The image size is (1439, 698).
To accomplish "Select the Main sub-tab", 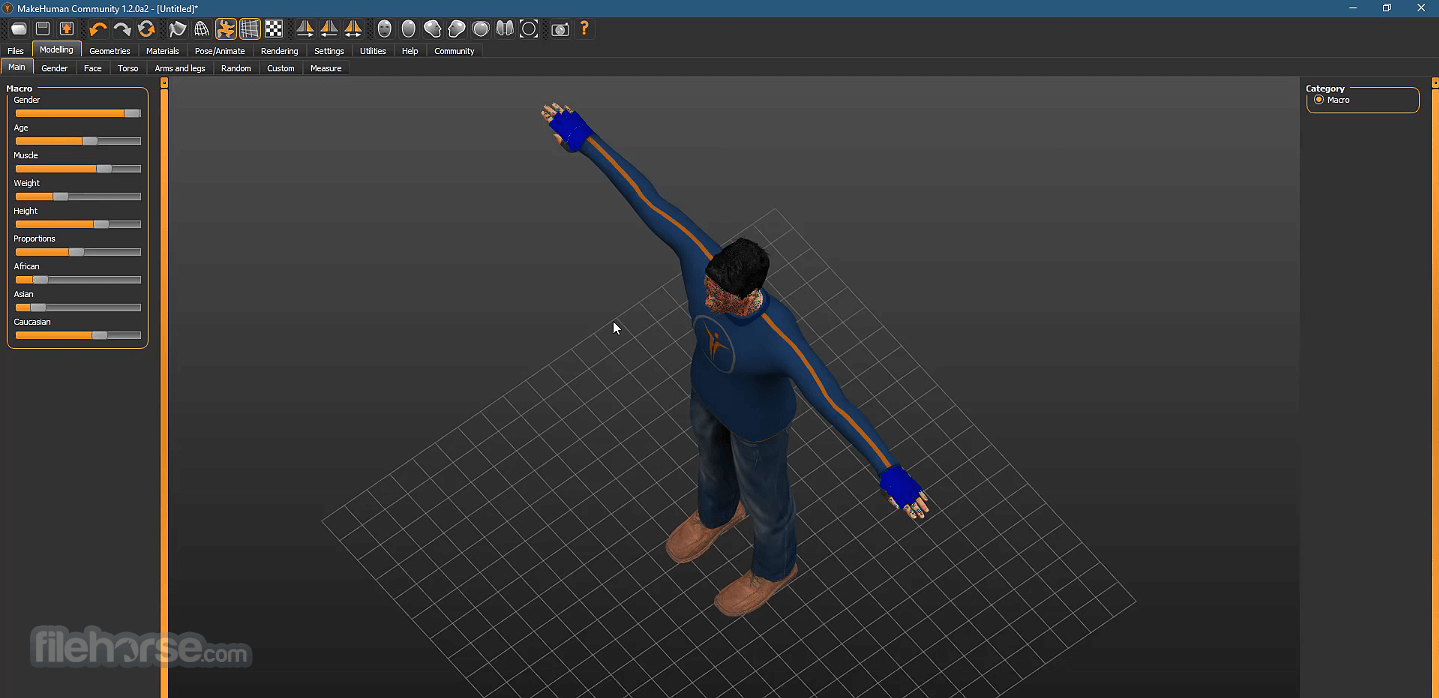I will coord(17,67).
